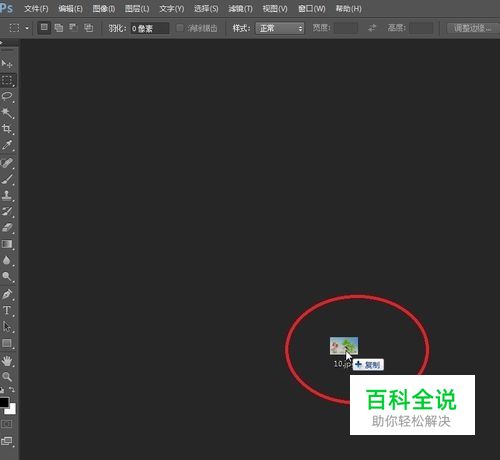Screen dimensions: 500x460
Task: Click the width (宽度) input field
Action: click(x=346, y=28)
